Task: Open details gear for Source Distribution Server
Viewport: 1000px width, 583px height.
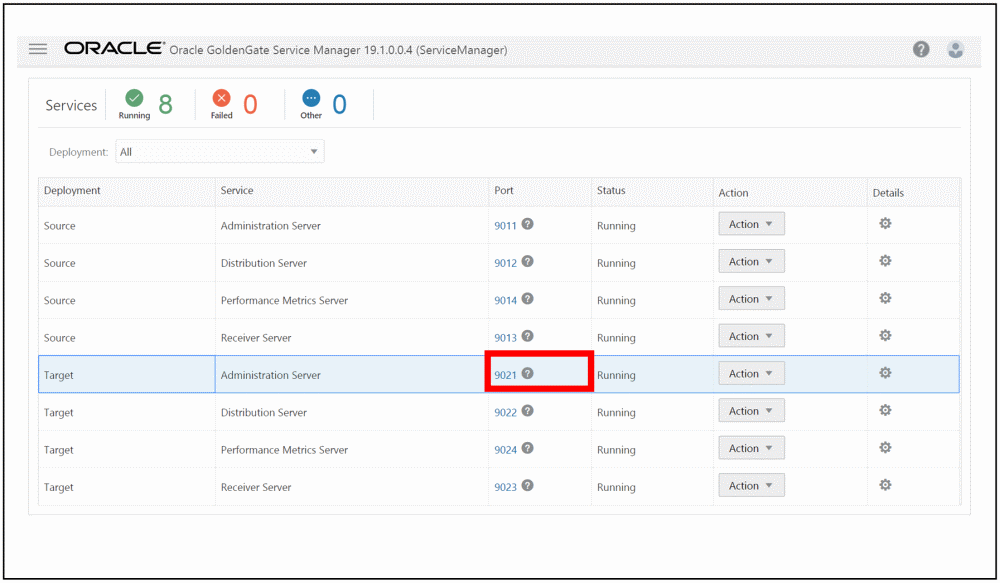Action: click(x=885, y=261)
